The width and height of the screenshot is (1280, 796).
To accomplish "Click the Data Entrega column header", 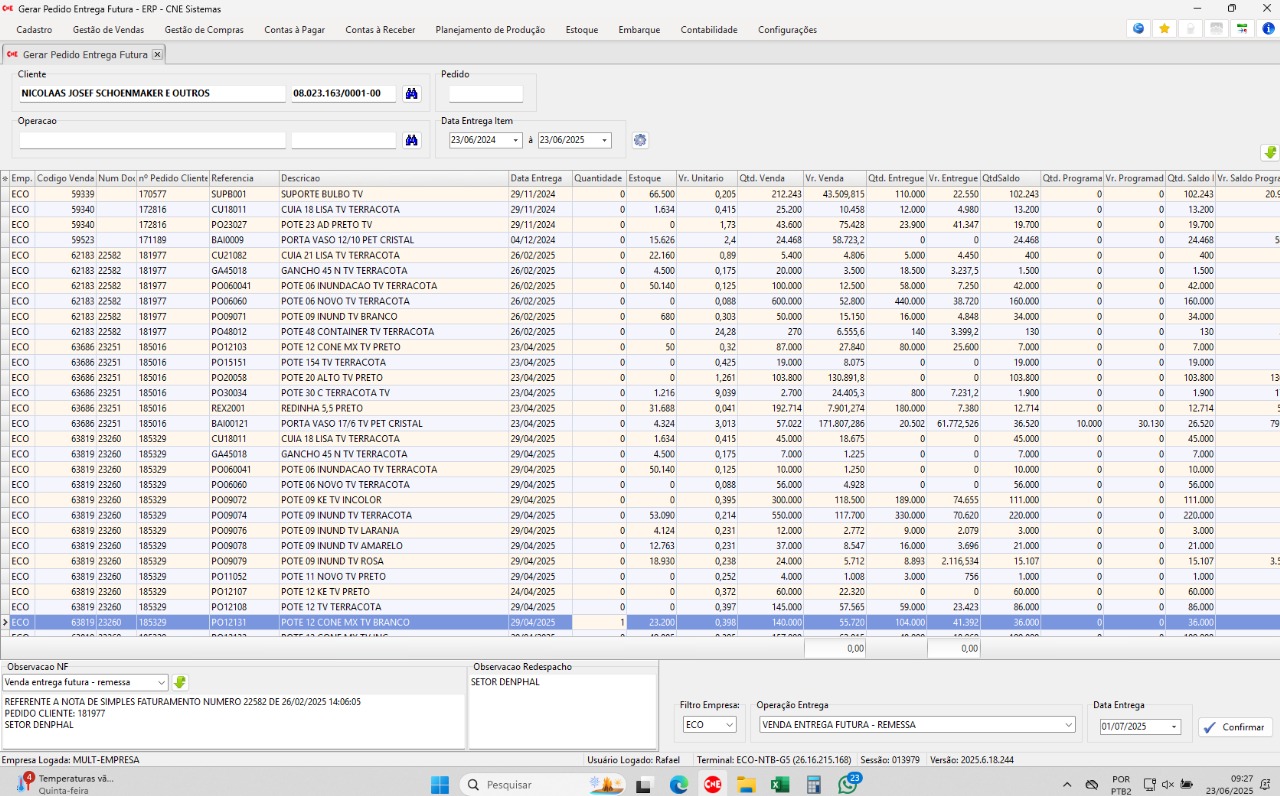I will 538,178.
